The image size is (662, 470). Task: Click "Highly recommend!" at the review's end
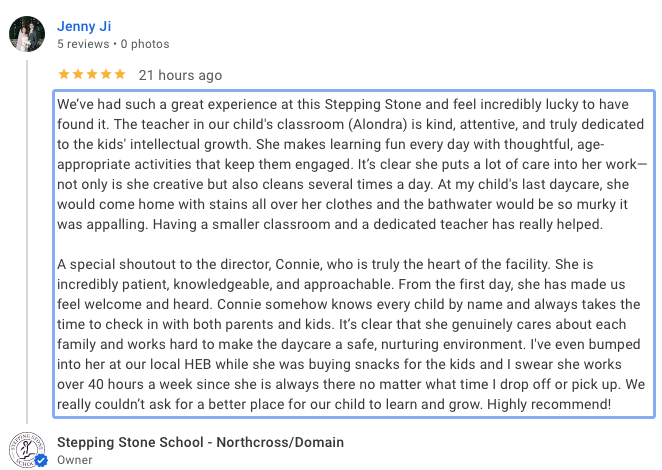(549, 405)
